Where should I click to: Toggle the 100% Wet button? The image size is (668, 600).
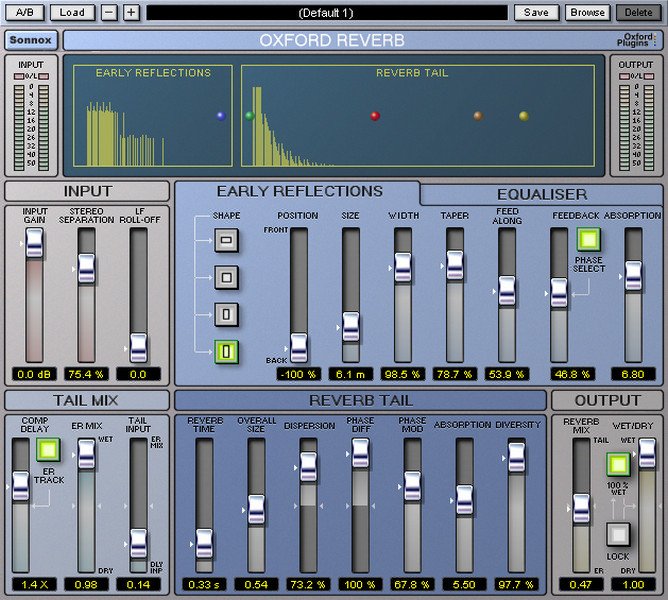pos(617,463)
